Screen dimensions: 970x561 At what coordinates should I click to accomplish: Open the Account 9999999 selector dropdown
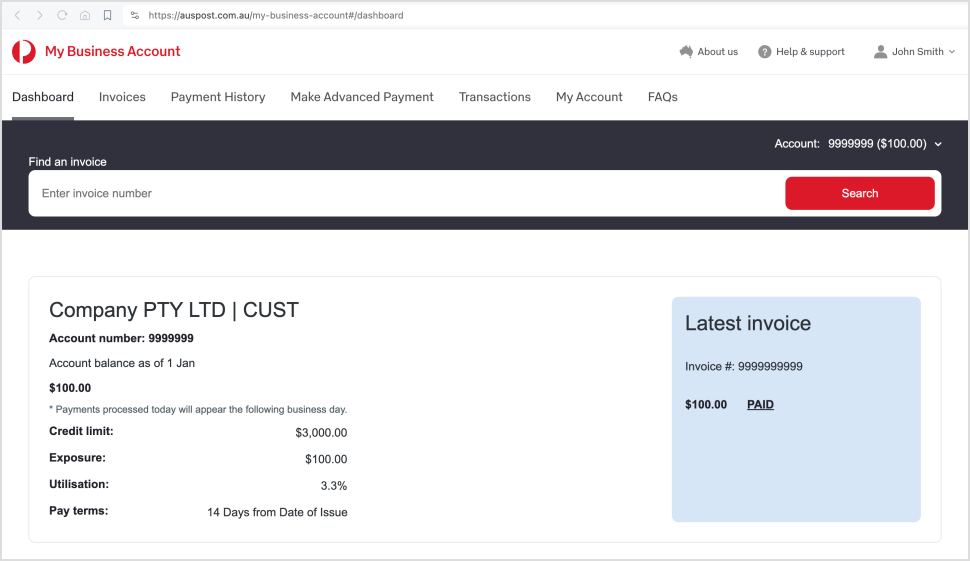tap(858, 143)
